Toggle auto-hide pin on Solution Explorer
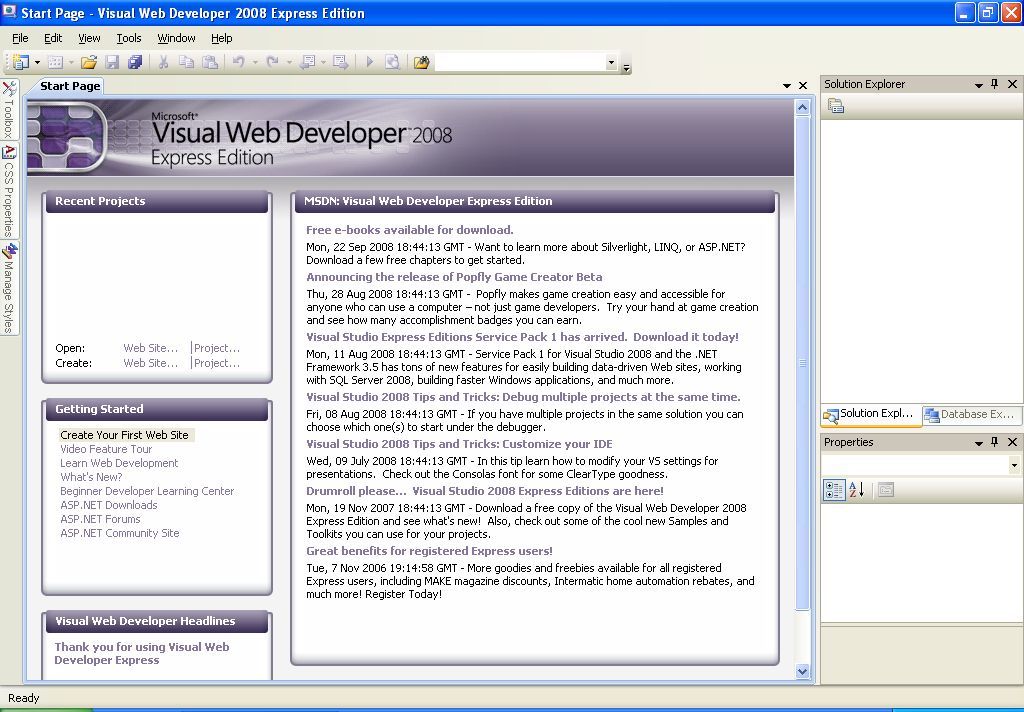The width and height of the screenshot is (1024, 712). (995, 85)
